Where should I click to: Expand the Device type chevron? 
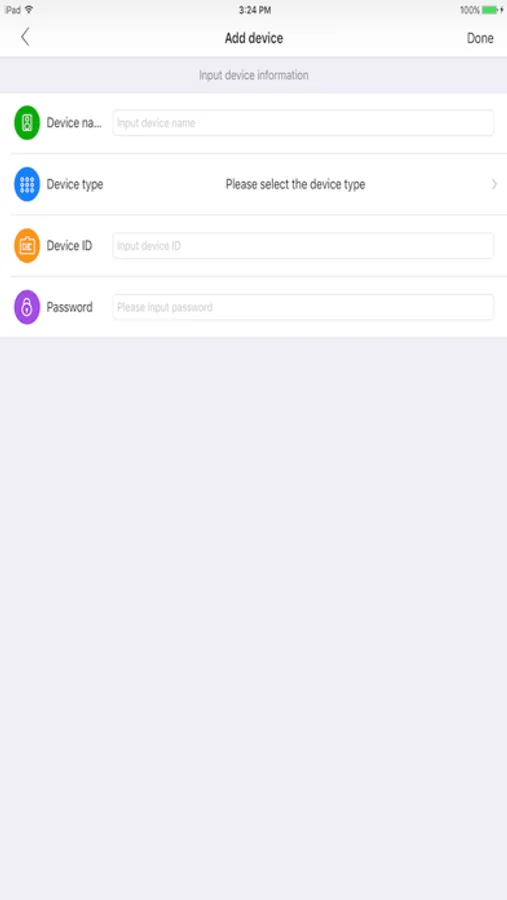click(494, 184)
